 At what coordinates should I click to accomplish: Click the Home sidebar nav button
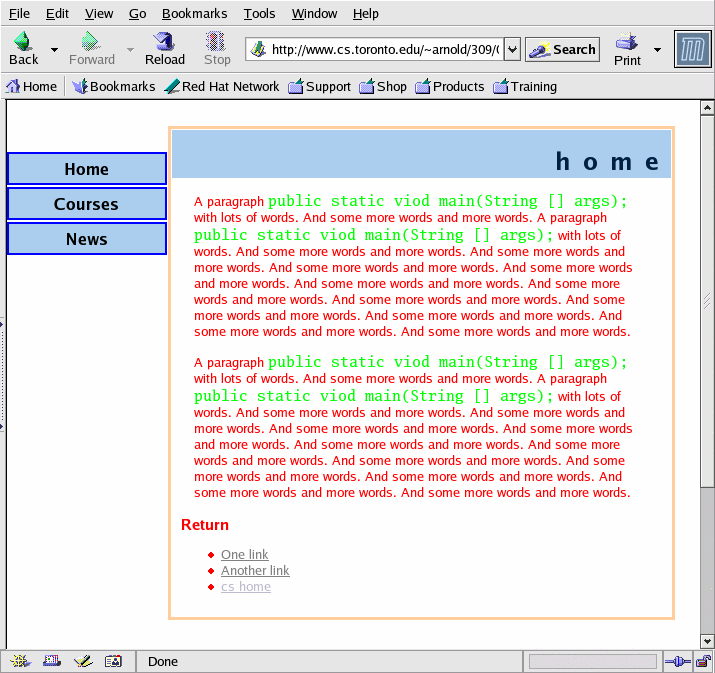coord(87,169)
